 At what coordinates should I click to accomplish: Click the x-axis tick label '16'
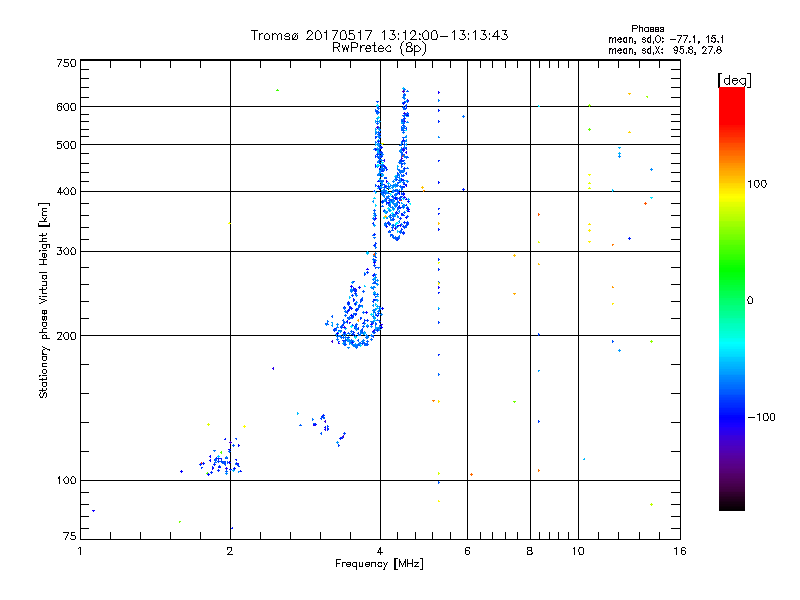click(680, 551)
